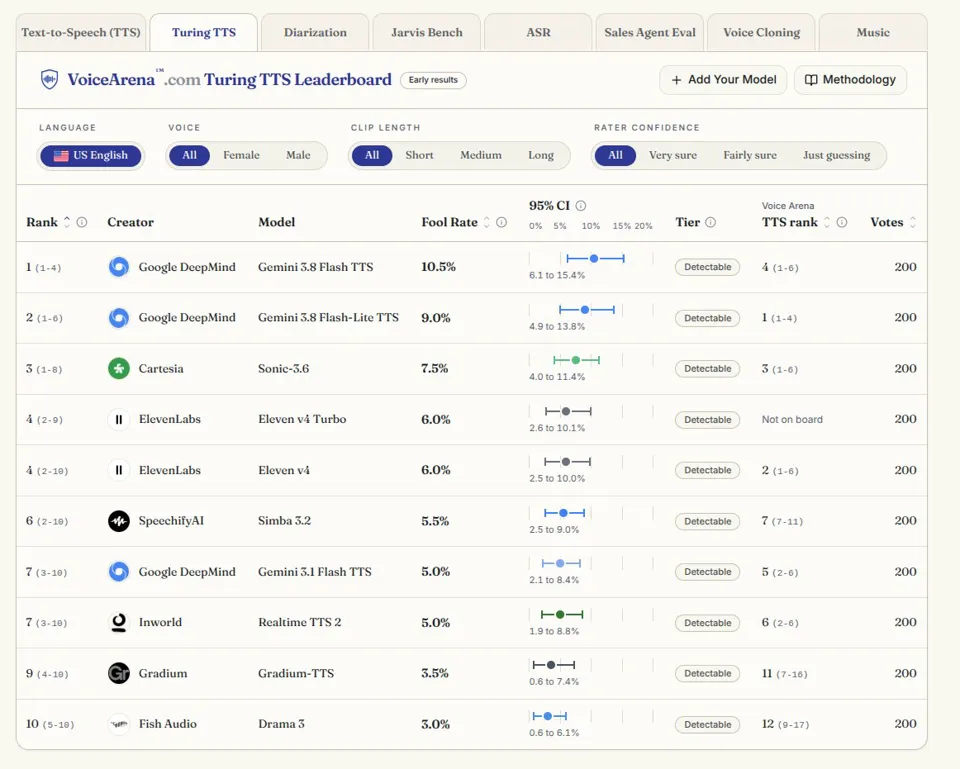Click the Add Your Model button
Image resolution: width=960 pixels, height=769 pixels.
(723, 80)
